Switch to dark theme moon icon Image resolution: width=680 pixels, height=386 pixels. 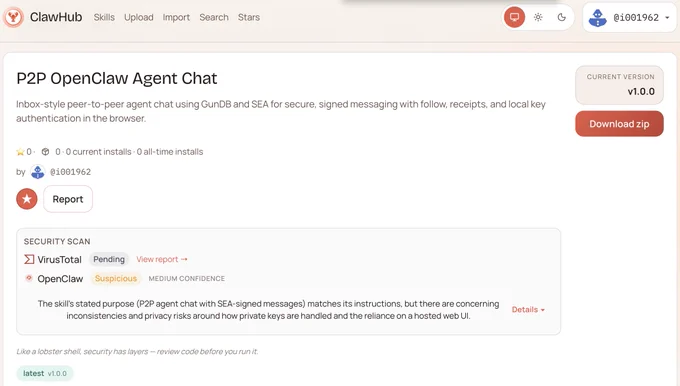[562, 17]
